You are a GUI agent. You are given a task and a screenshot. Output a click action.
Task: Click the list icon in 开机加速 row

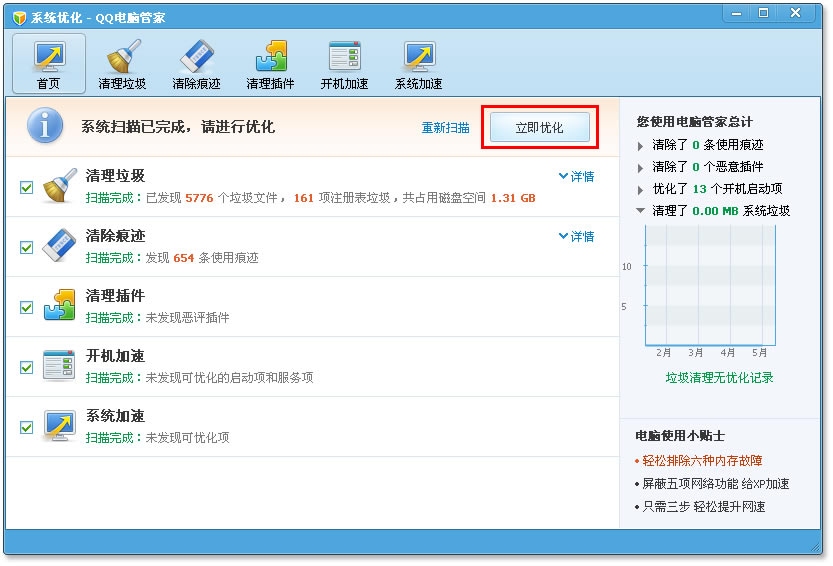tap(60, 365)
